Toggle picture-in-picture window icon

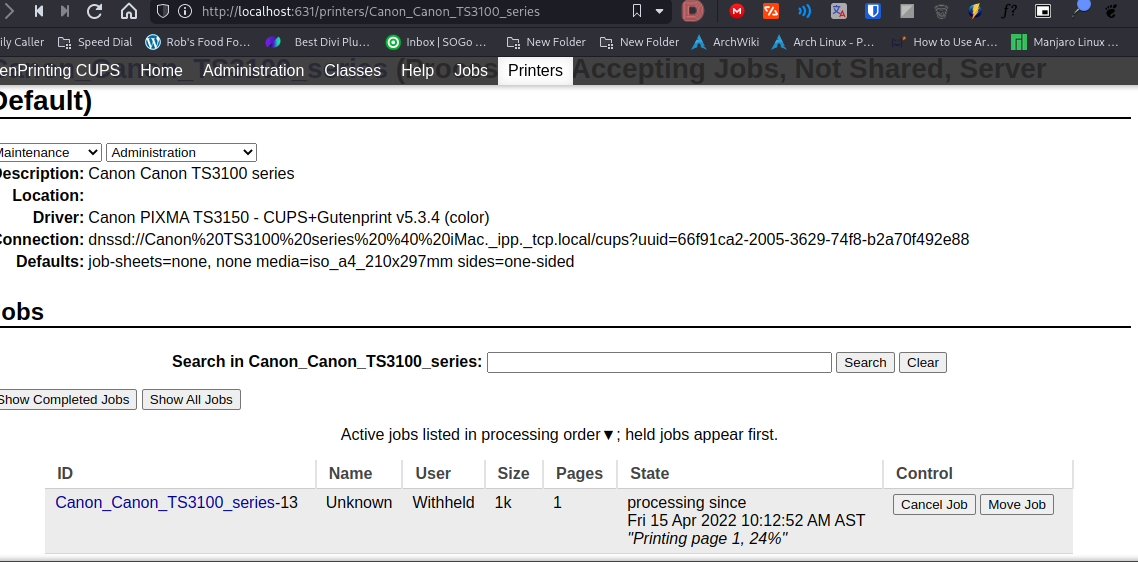pos(1043,11)
